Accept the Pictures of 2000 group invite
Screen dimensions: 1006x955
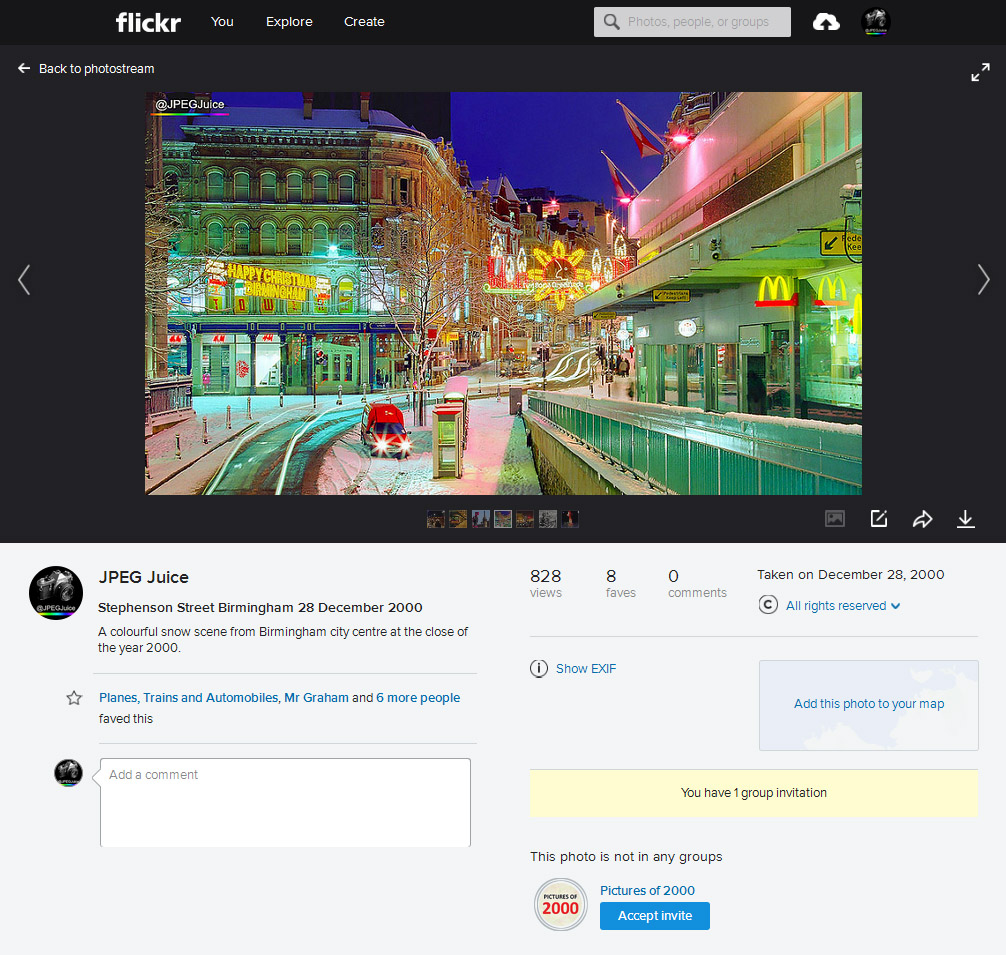click(654, 915)
